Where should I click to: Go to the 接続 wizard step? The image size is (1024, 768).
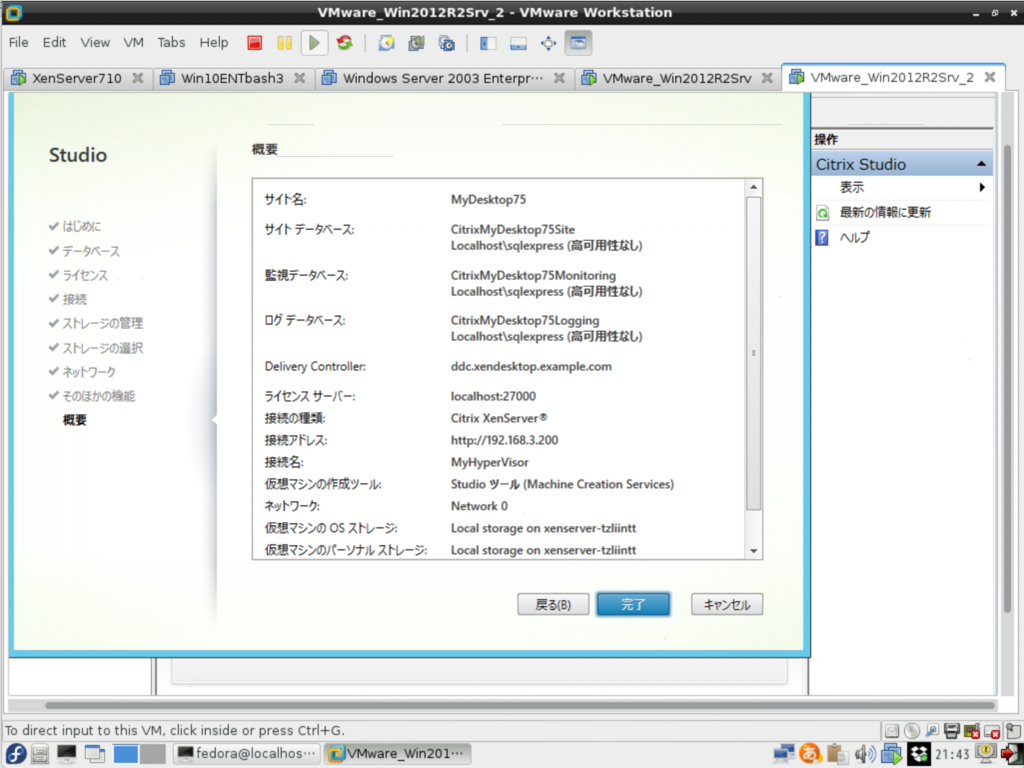(x=74, y=299)
